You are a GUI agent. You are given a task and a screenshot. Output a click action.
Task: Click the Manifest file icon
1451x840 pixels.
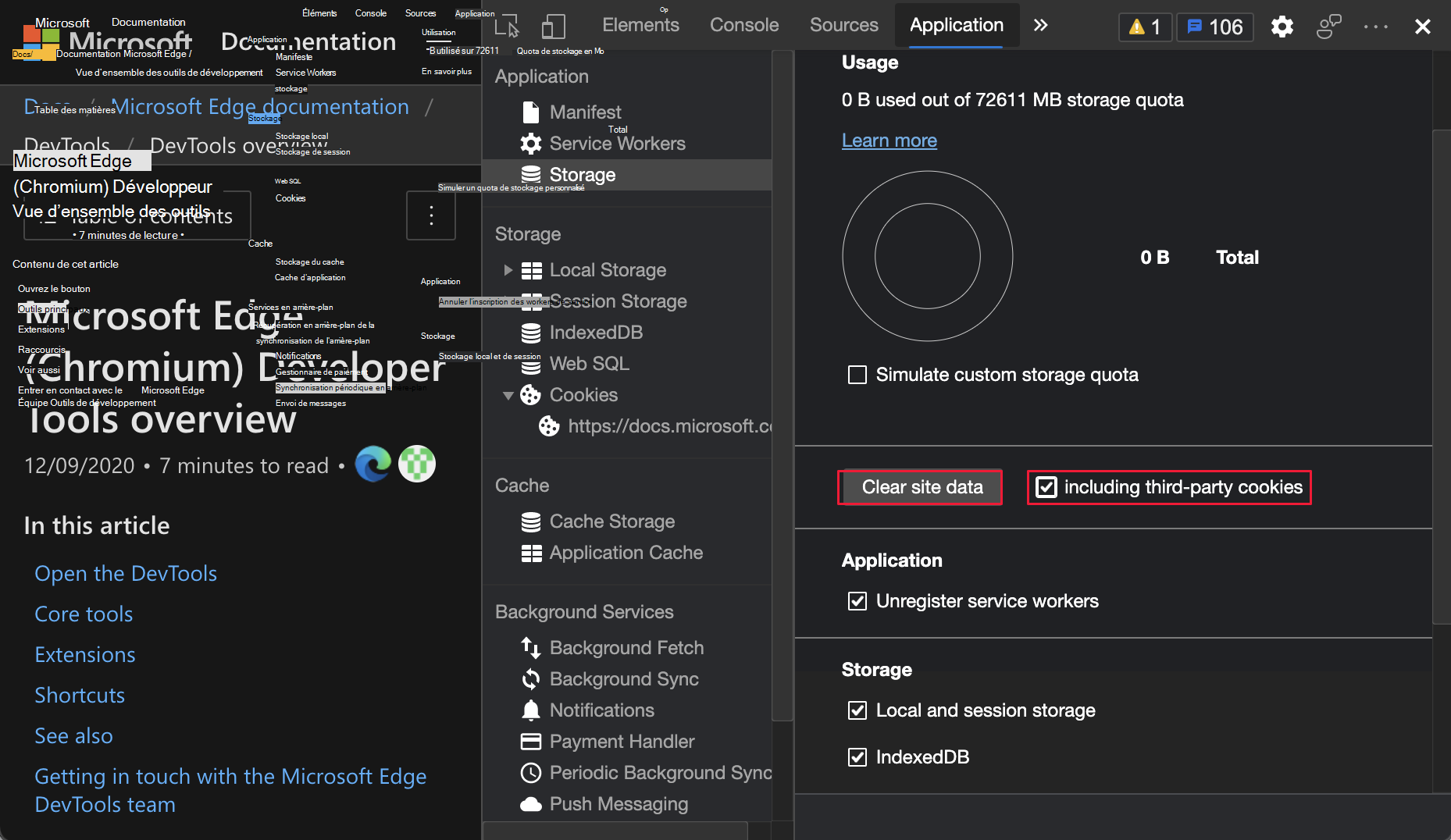531,112
